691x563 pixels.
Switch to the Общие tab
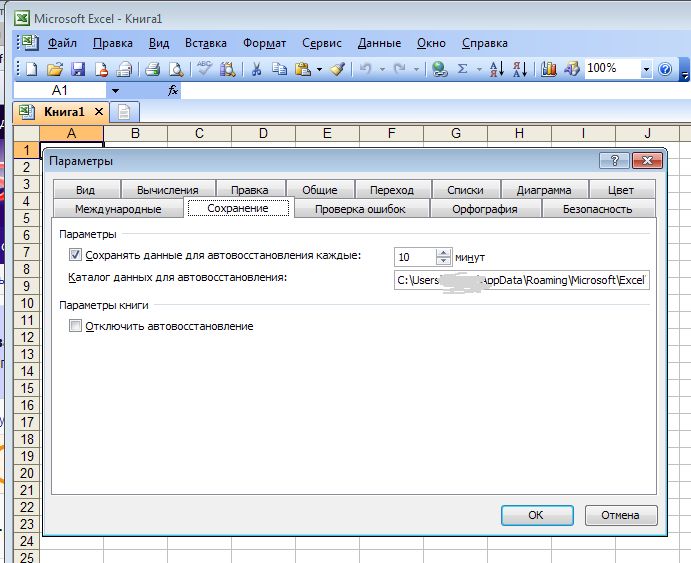tap(320, 190)
